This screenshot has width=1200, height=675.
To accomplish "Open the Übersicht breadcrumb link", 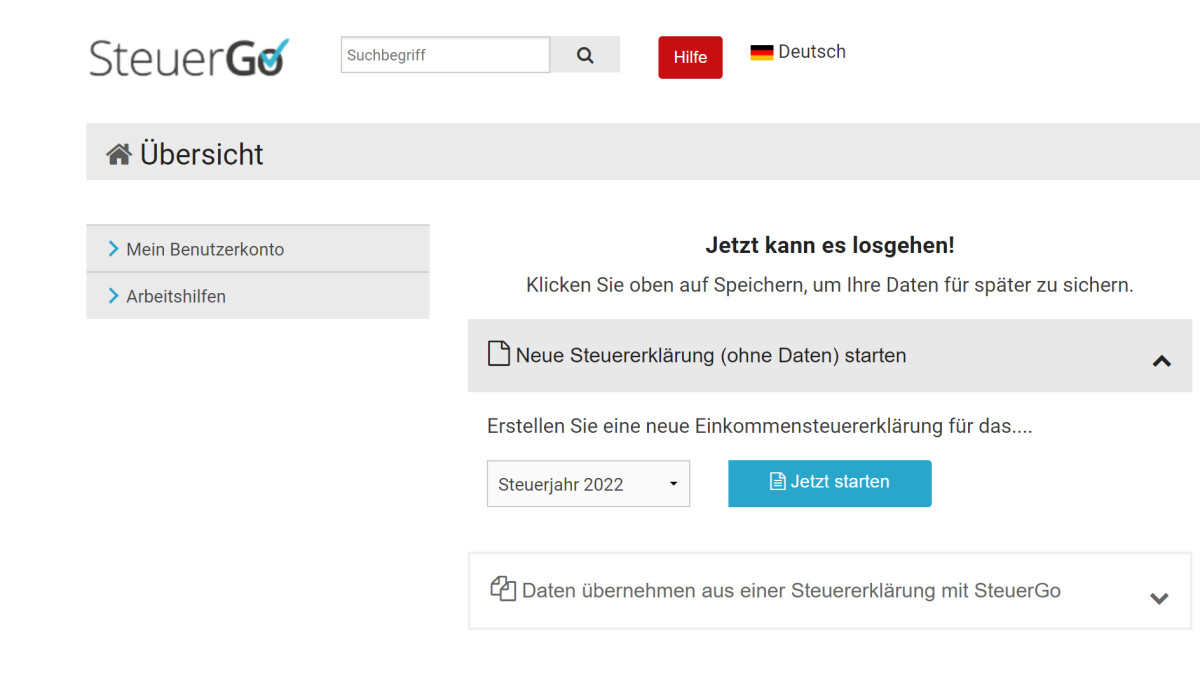I will (200, 153).
